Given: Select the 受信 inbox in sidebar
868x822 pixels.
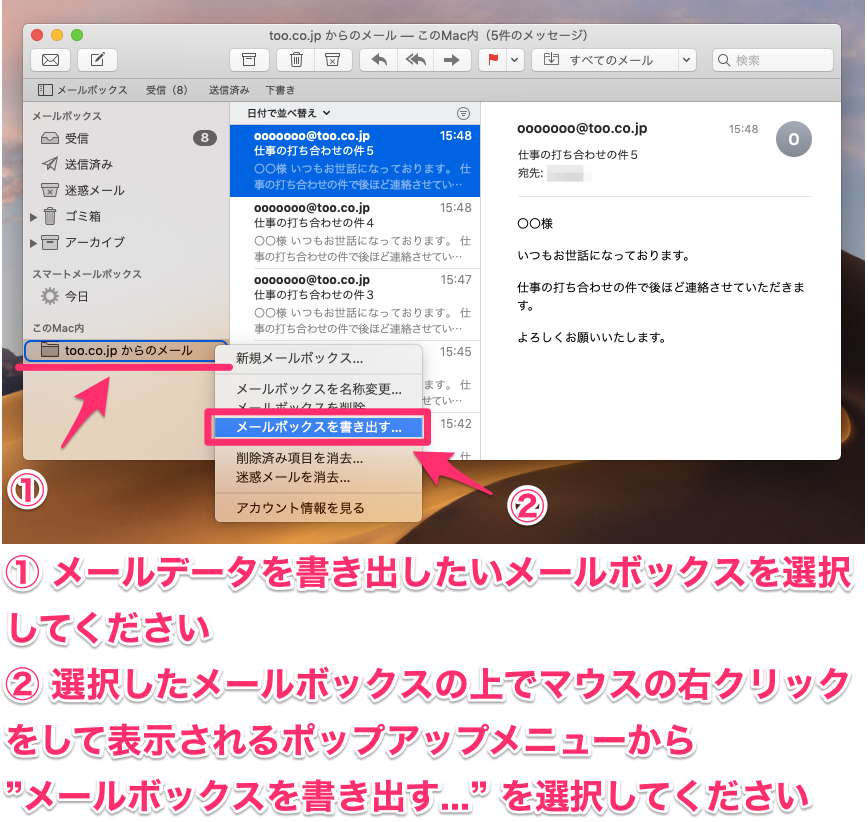Looking at the screenshot, I should pos(126,138).
